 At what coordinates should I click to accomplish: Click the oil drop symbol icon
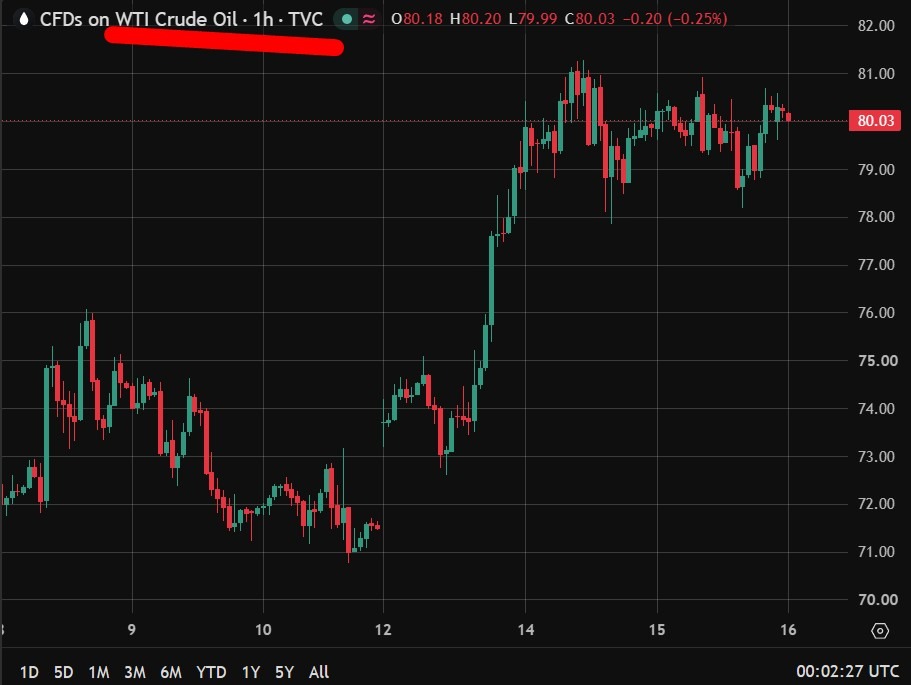(24, 19)
